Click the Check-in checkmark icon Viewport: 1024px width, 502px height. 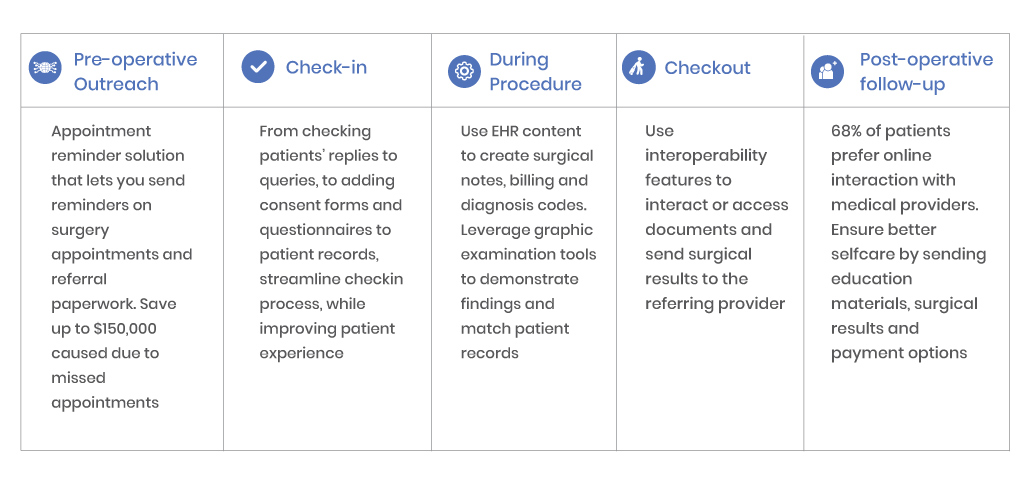click(x=258, y=67)
